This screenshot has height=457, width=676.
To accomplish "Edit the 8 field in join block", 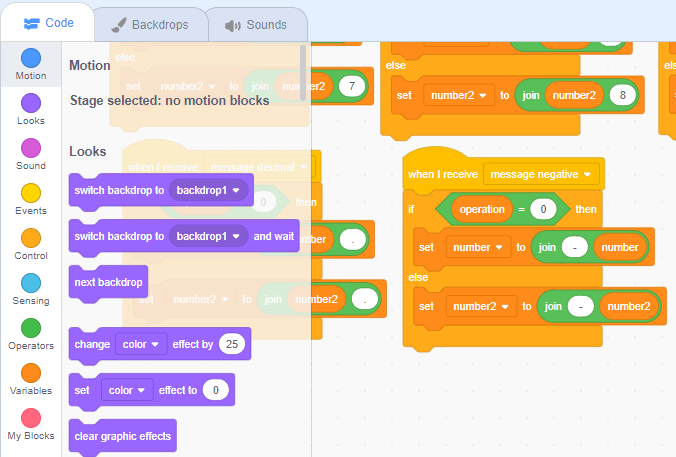I will tap(623, 95).
